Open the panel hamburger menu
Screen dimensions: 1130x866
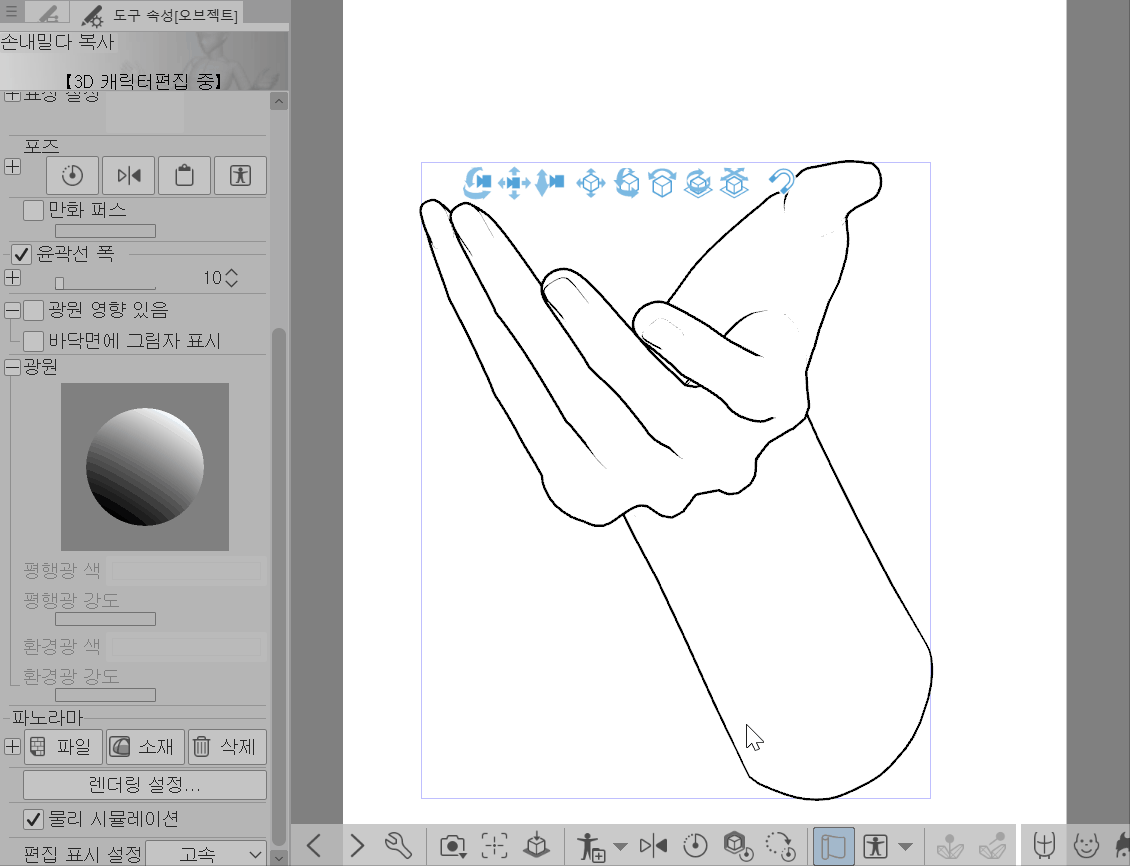[x=11, y=12]
